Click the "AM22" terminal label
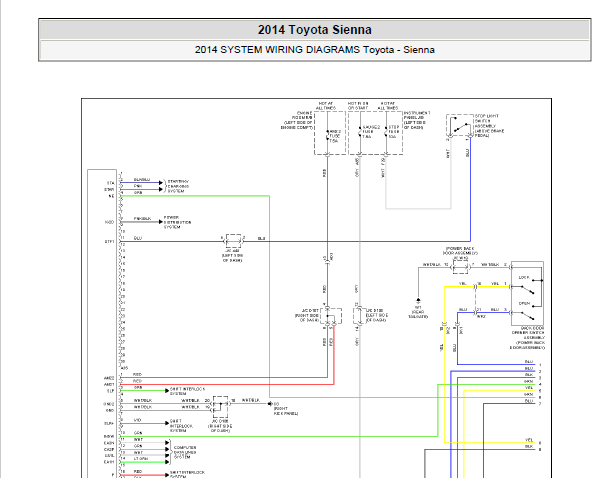The image size is (601, 478). (109, 378)
